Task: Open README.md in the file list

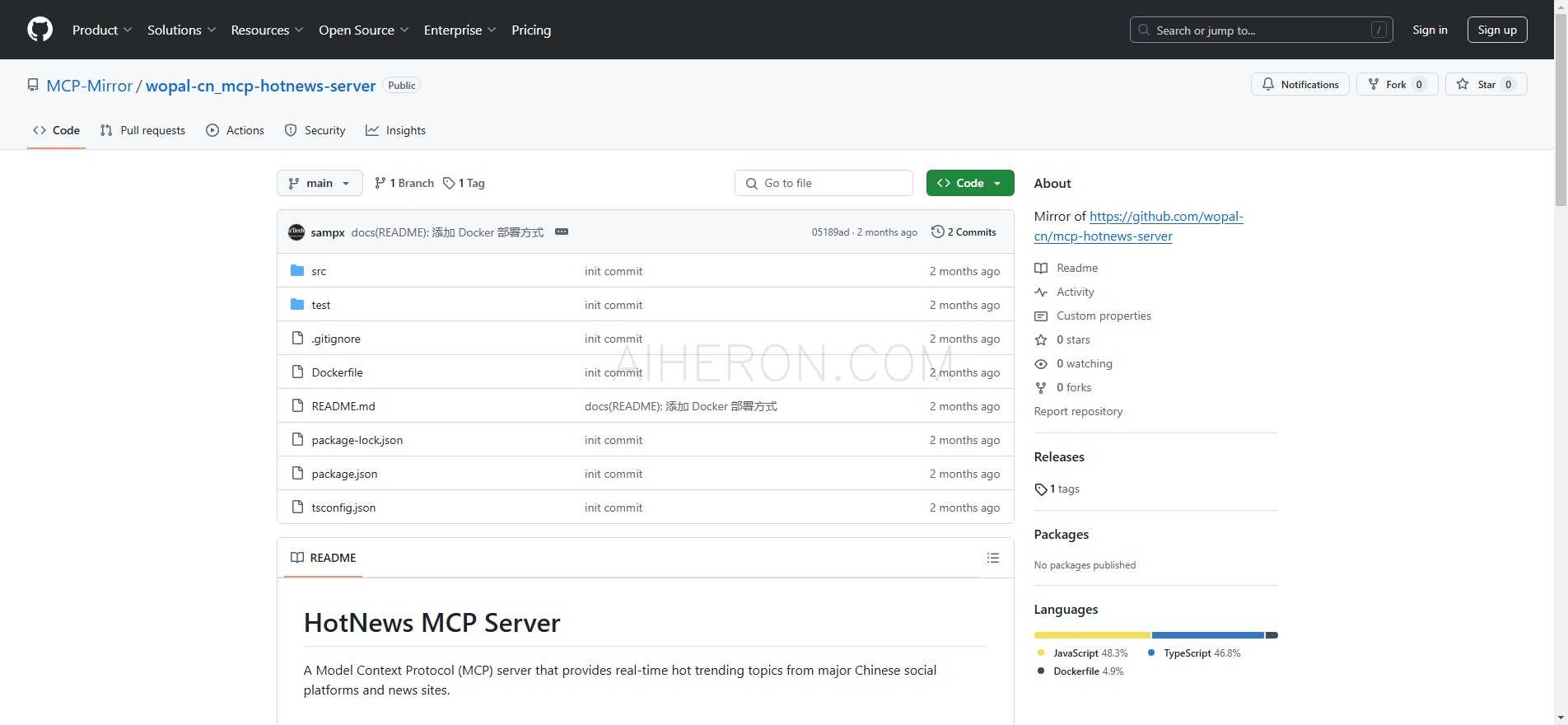Action: 343,406
